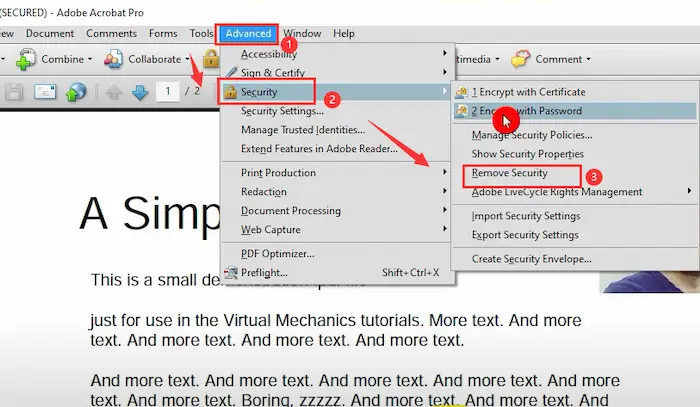Choose Export Security Settings
Viewport: 700px width, 407px height.
click(575, 235)
